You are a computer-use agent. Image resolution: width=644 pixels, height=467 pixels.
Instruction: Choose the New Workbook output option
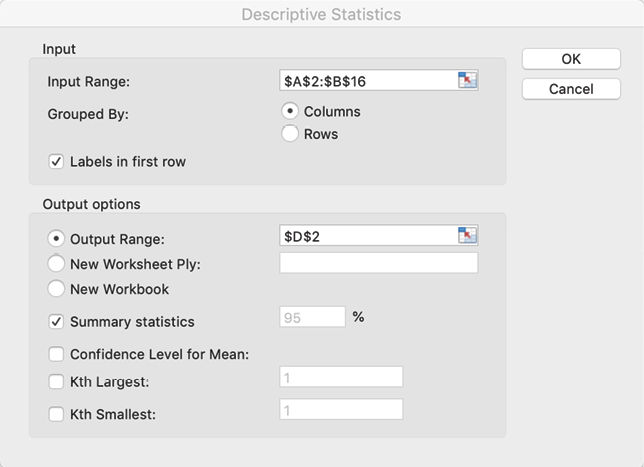click(x=56, y=289)
